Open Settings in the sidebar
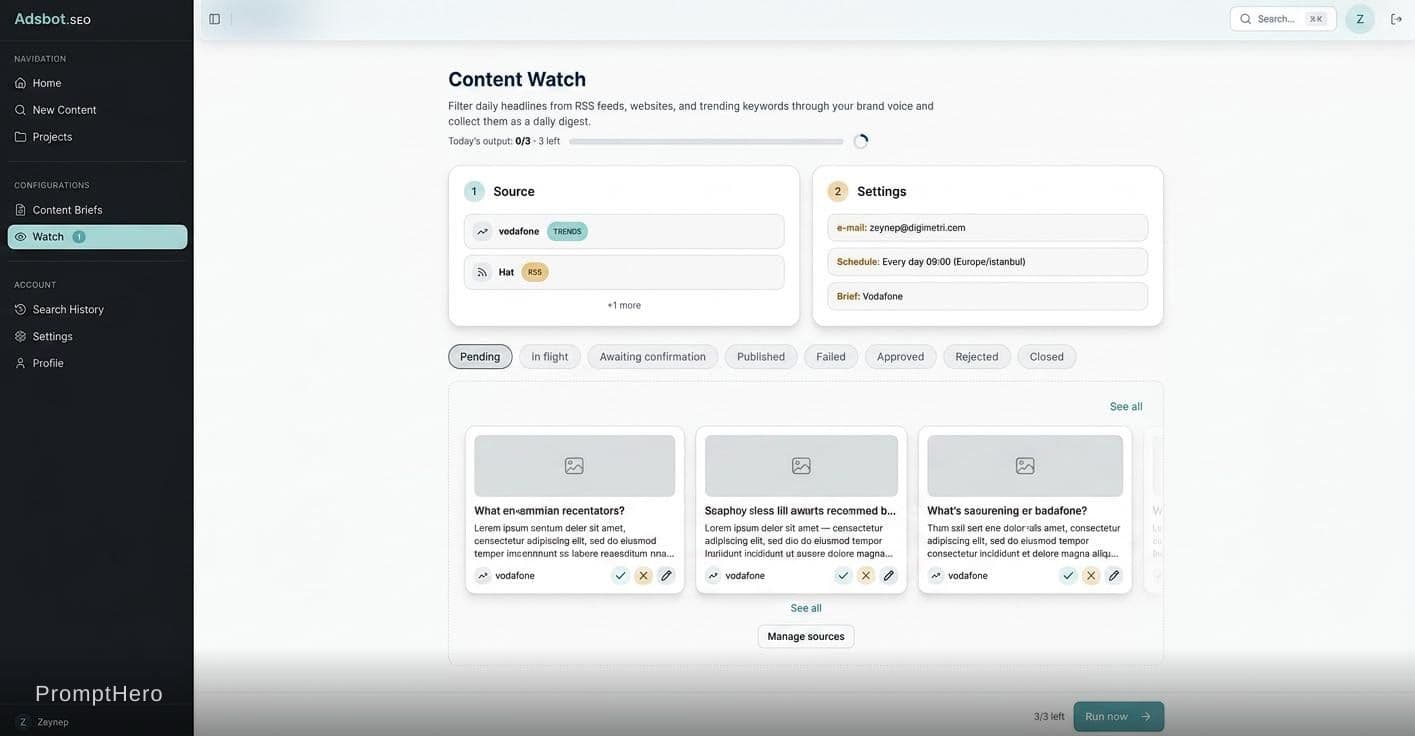This screenshot has height=736, width=1415. 97,337
